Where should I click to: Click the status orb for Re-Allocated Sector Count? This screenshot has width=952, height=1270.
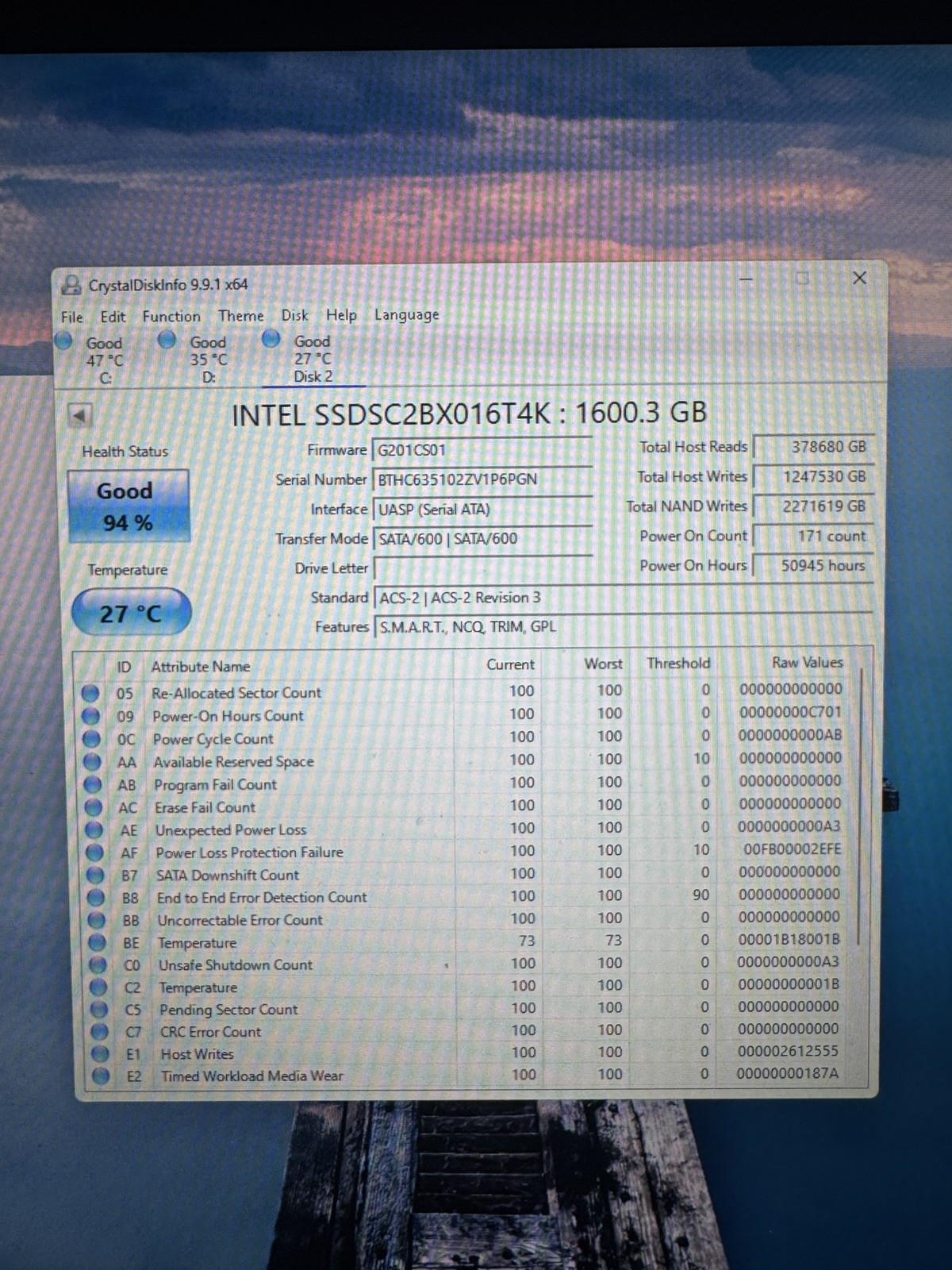[x=90, y=694]
